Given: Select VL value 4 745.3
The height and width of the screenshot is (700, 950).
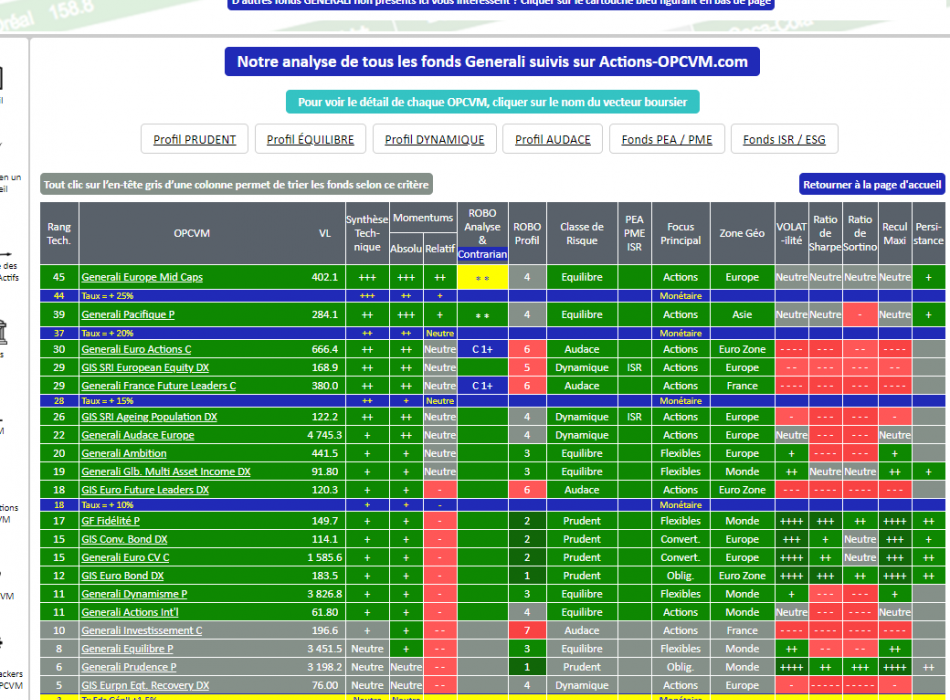Looking at the screenshot, I should [324, 435].
